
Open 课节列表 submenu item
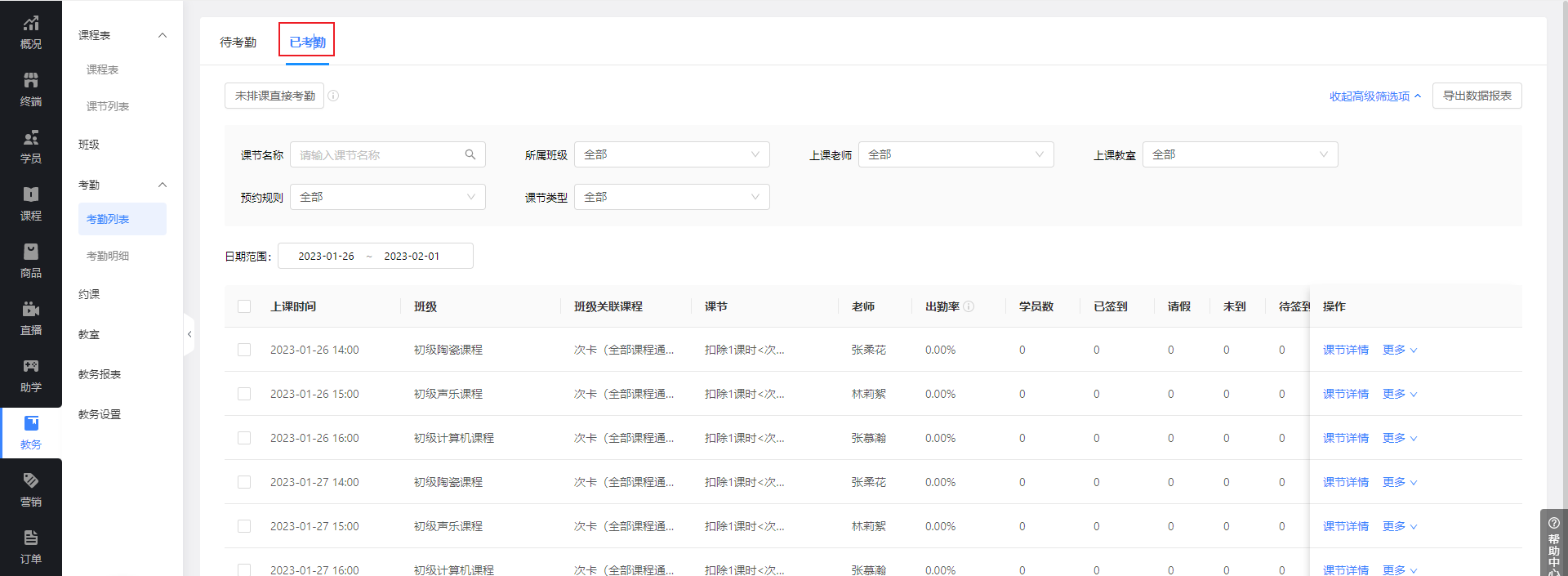(108, 106)
